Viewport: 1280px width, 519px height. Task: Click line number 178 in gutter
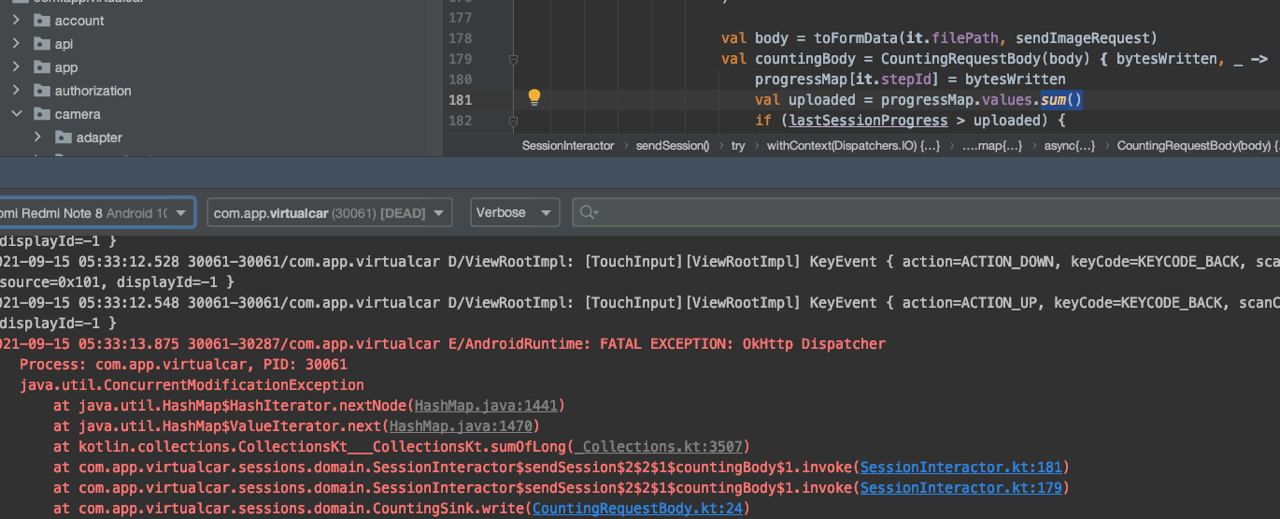460,38
